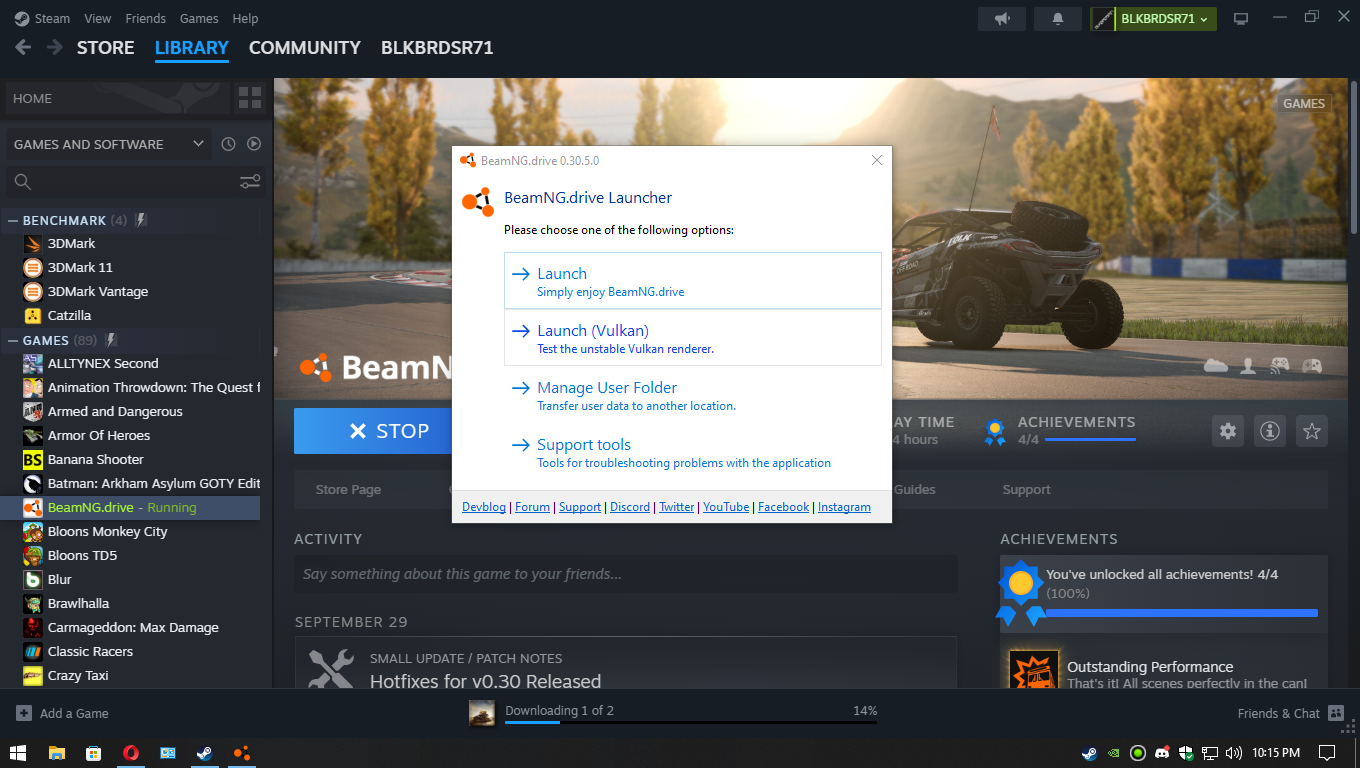Click the download progress bar

(x=691, y=723)
